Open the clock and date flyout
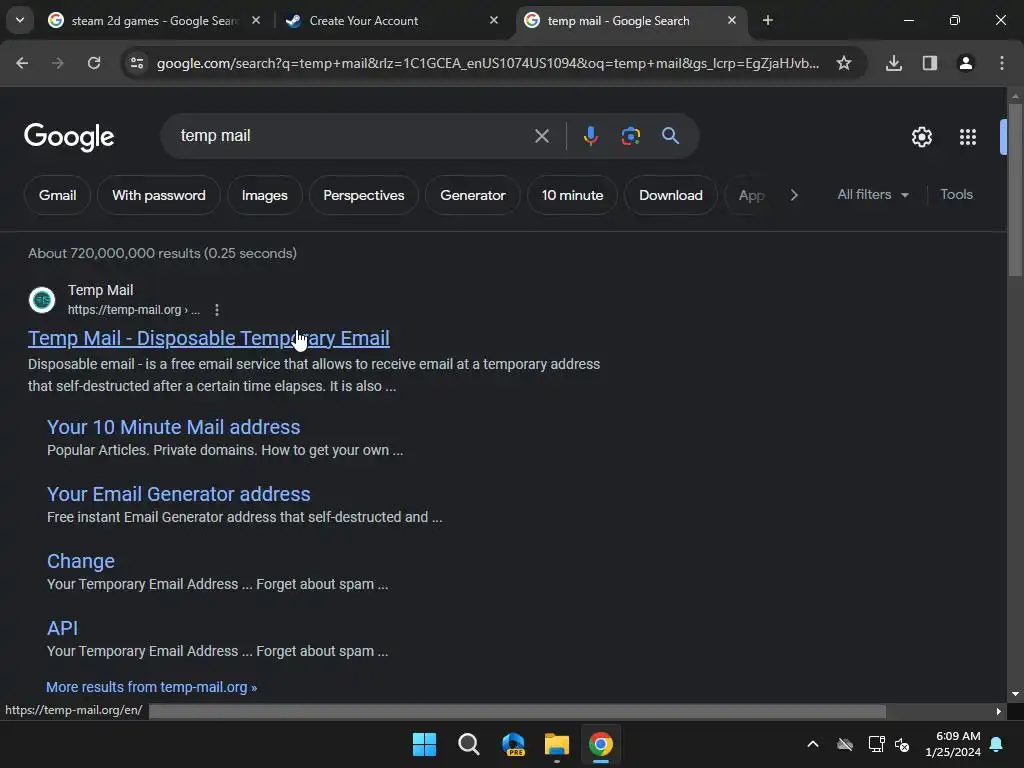Viewport: 1024px width, 768px height. tap(953, 744)
